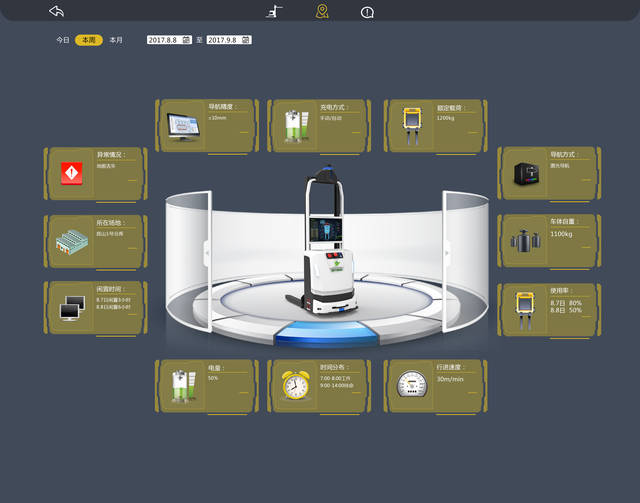Open calendar picker for end date 2017.9.8
Screen dimensions: 640x503
pyautogui.click(x=246, y=40)
